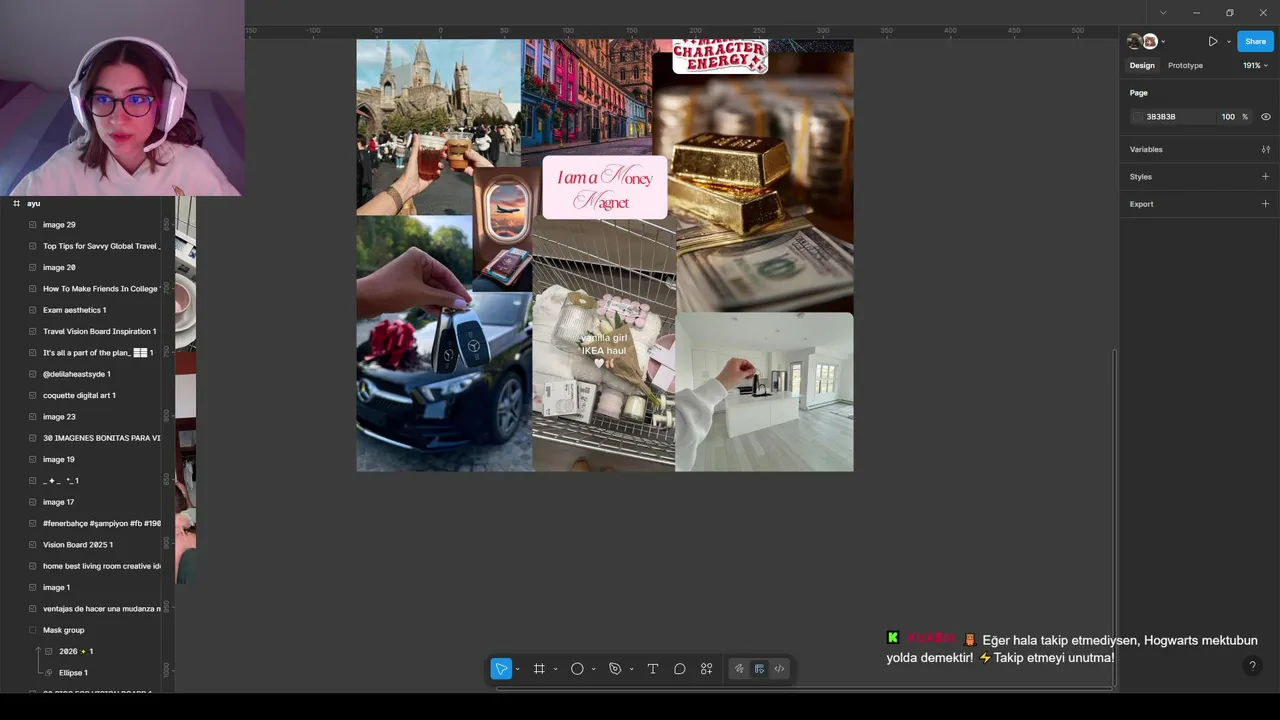This screenshot has height=720, width=1280.
Task: Open the 191% zoom dropdown
Action: tap(1255, 66)
